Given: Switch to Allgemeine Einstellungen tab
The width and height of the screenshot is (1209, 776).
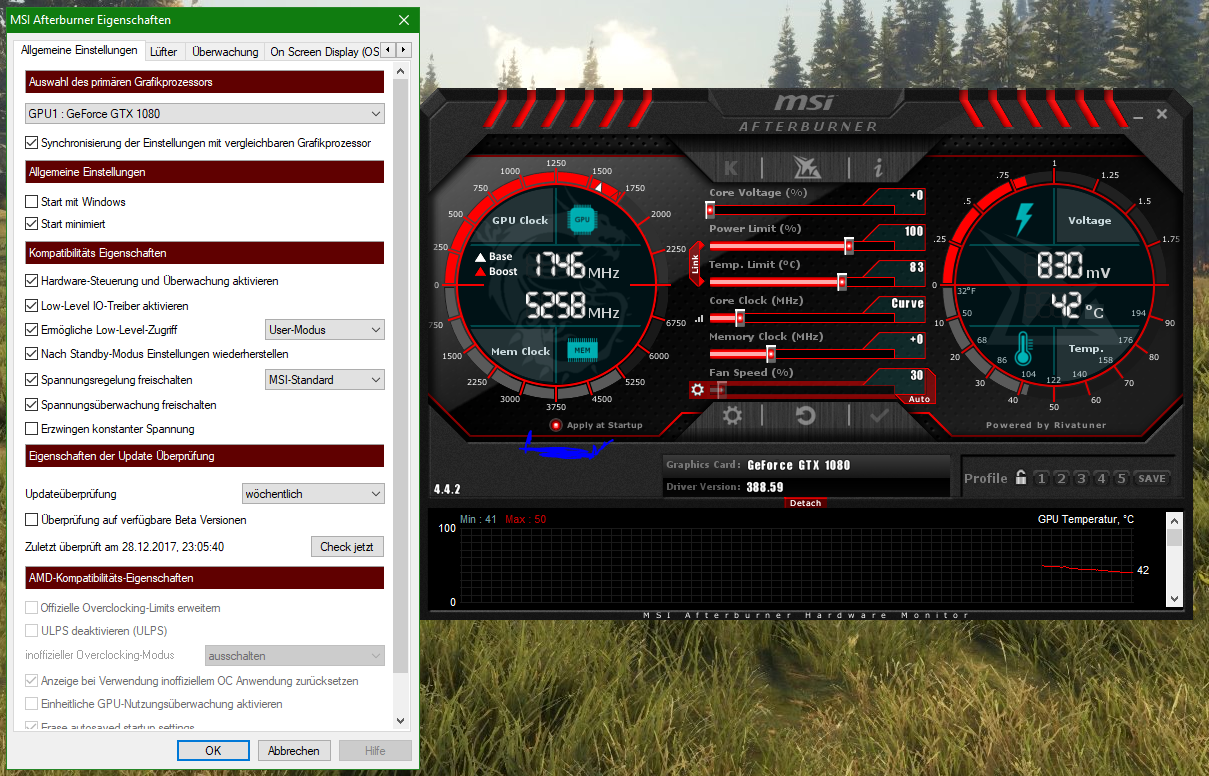Looking at the screenshot, I should click(79, 51).
